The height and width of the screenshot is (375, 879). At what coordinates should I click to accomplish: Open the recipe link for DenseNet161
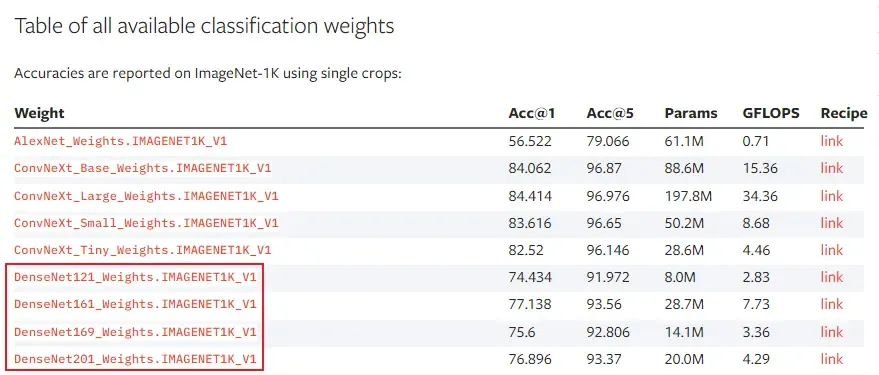tap(831, 304)
